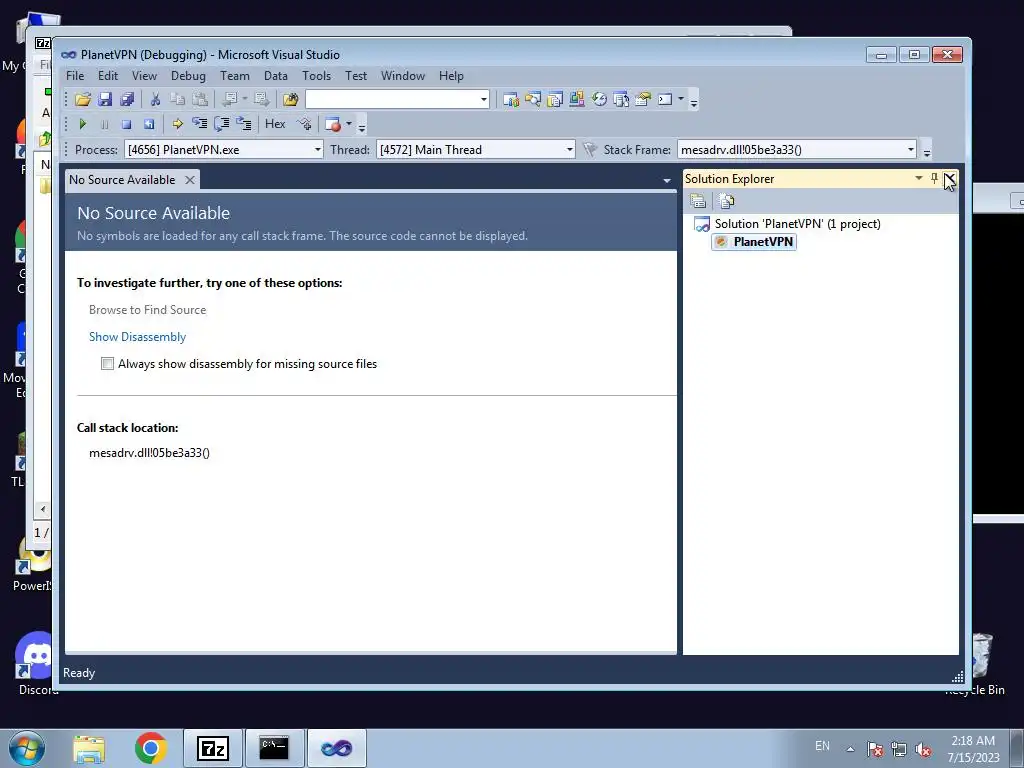Click the Breakpoints window icon
Viewport: 1024px width, 768px height.
tap(332, 124)
